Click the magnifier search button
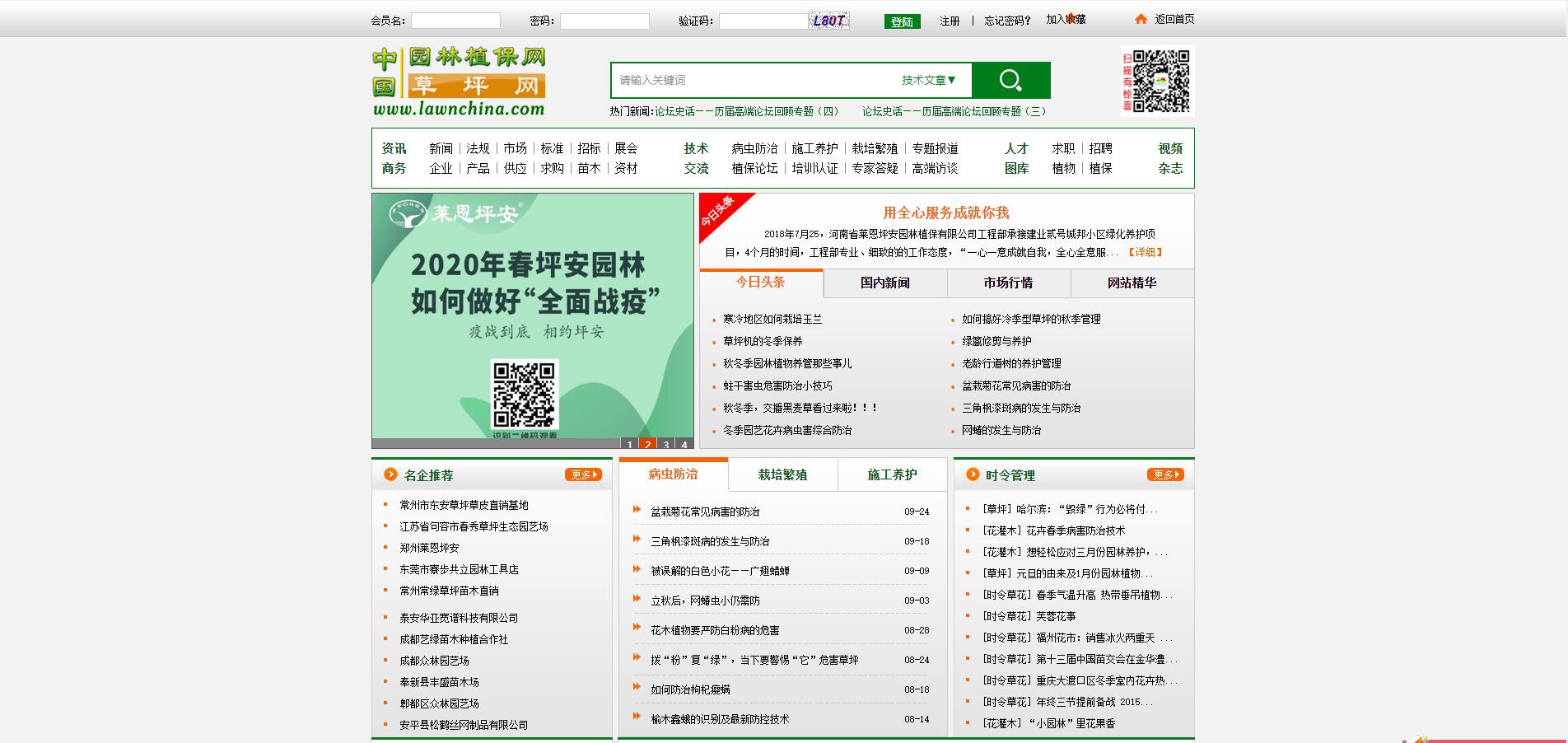This screenshot has height=743, width=1568. (1010, 80)
